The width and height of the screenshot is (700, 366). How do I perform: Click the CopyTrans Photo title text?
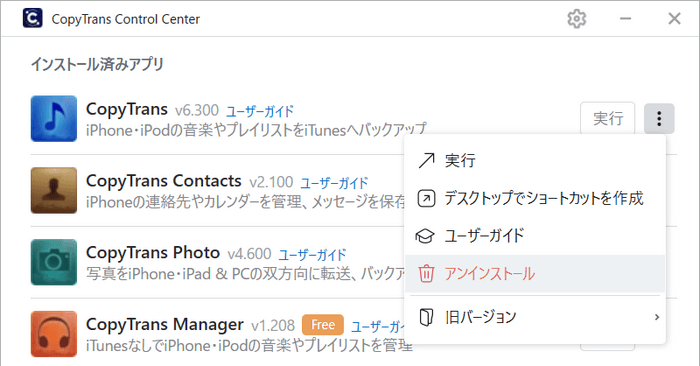pos(153,253)
